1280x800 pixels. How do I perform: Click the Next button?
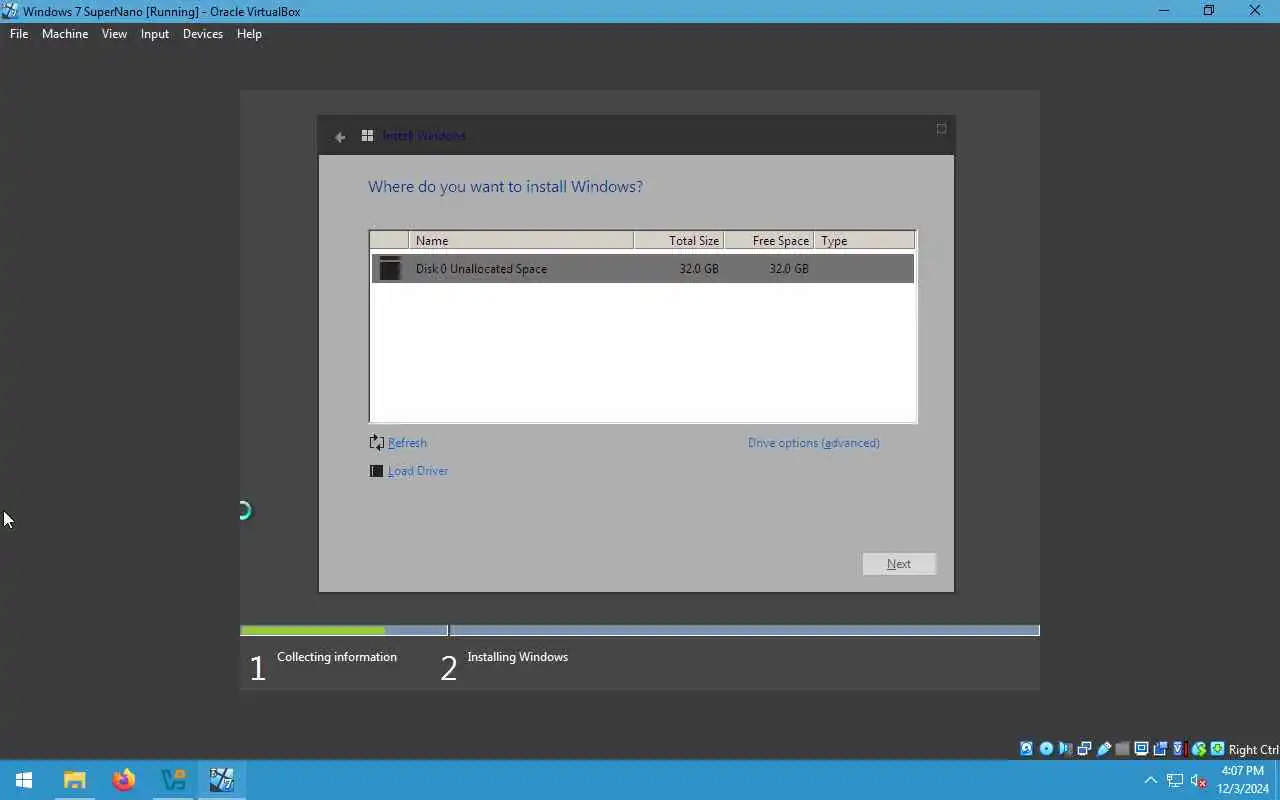[899, 564]
